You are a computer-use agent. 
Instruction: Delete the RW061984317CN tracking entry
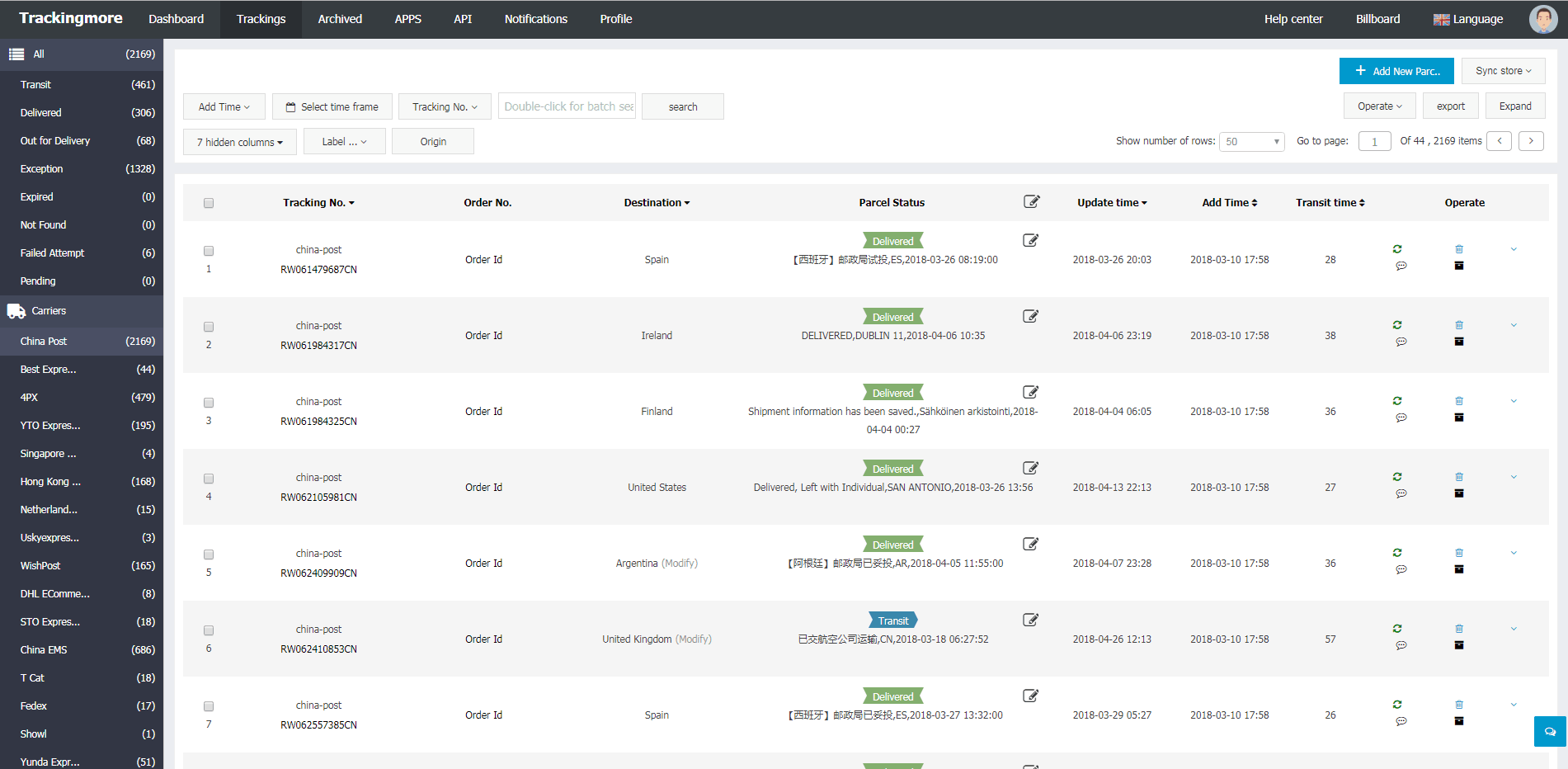click(x=1459, y=324)
